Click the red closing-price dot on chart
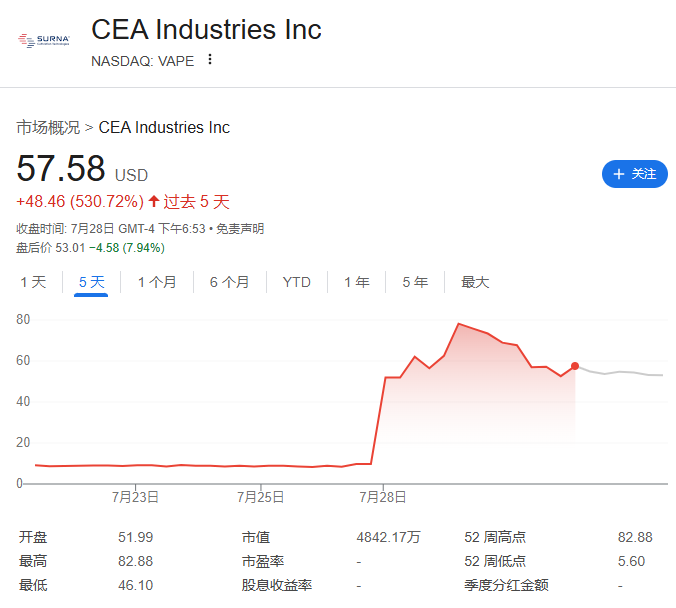Viewport: 676px width, 608px height. tap(575, 366)
